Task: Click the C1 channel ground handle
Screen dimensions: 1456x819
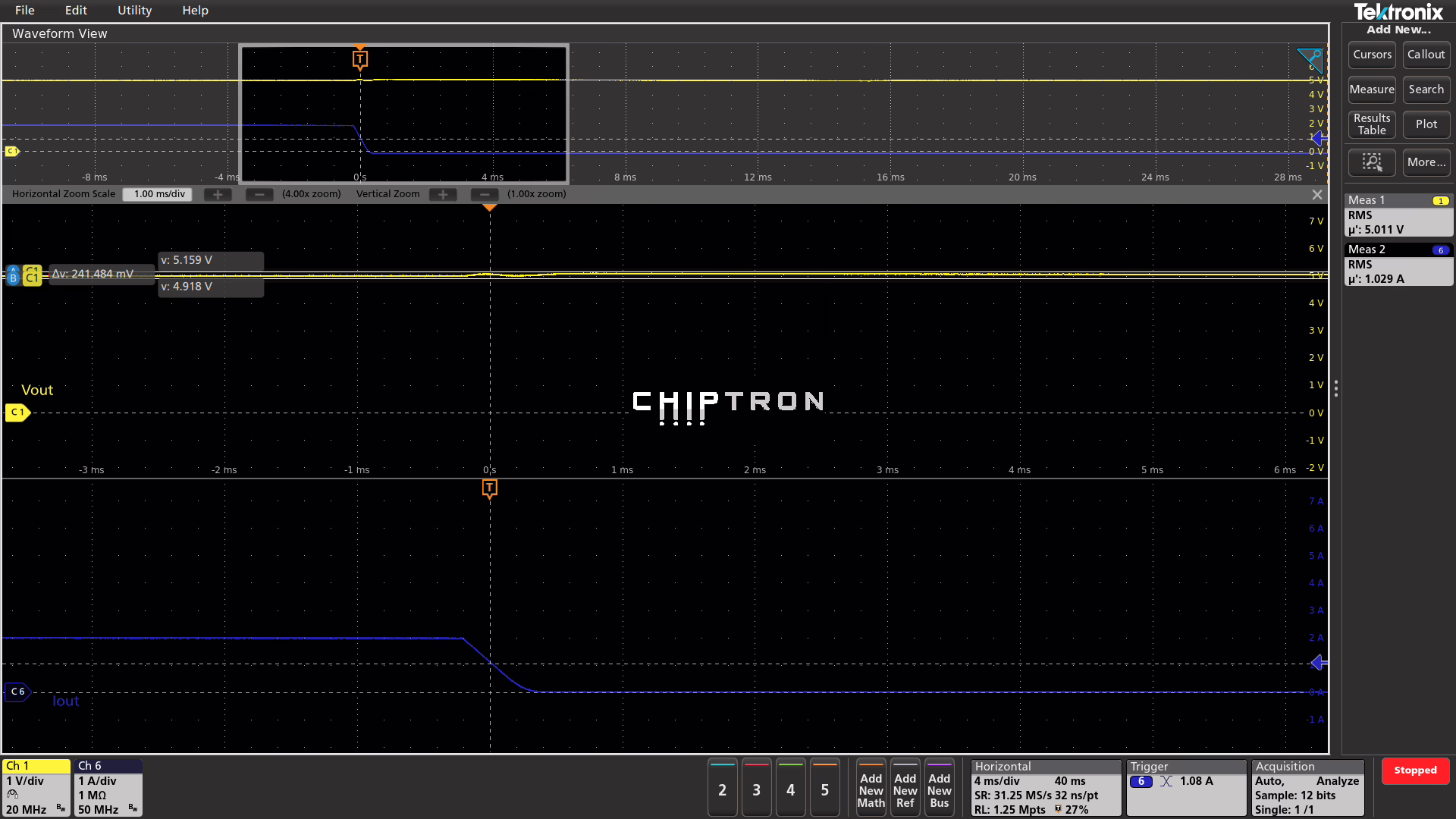Action: pos(17,413)
